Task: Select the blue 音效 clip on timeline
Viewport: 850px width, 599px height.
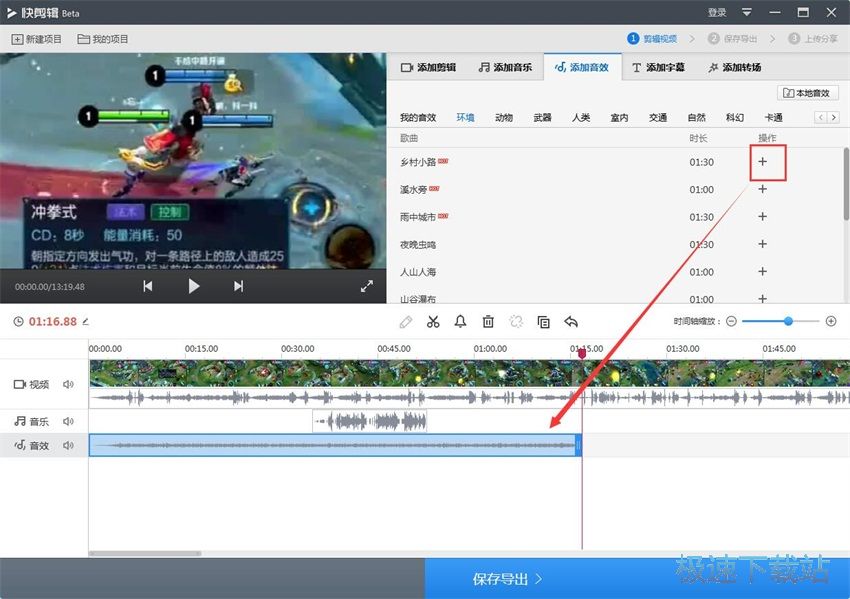Action: pos(335,445)
